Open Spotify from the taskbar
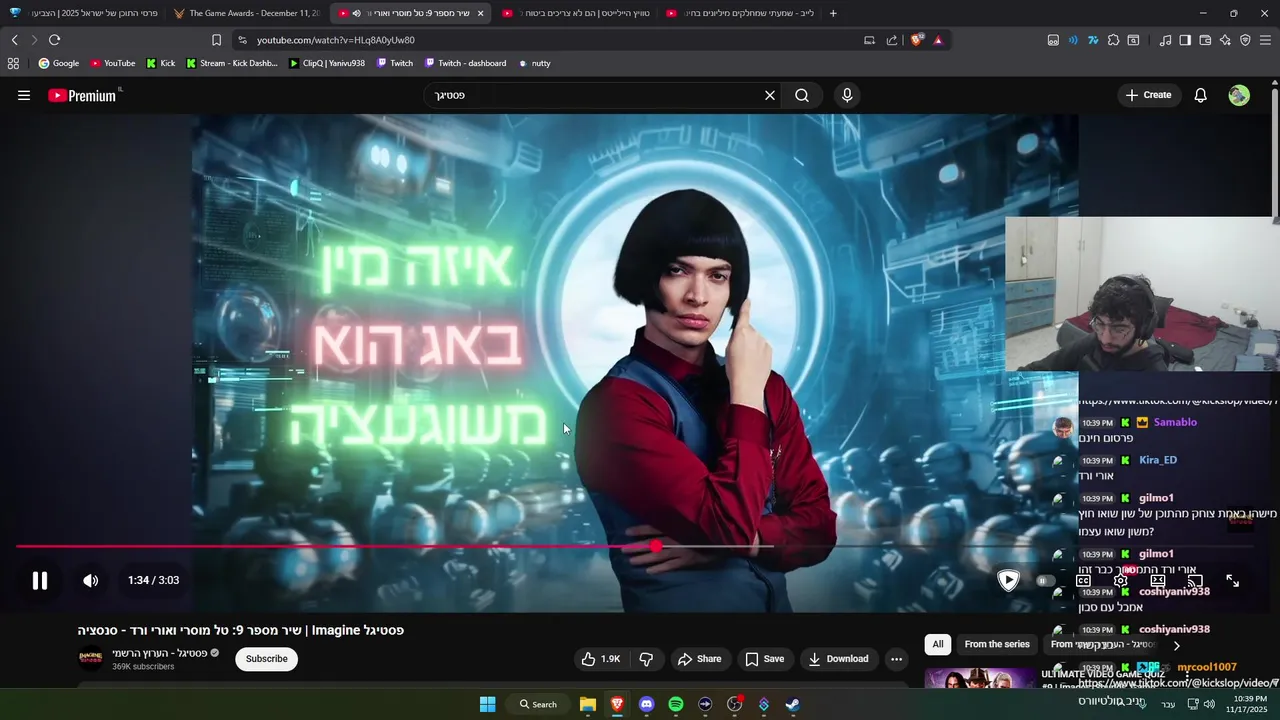The height and width of the screenshot is (720, 1280). click(x=676, y=704)
